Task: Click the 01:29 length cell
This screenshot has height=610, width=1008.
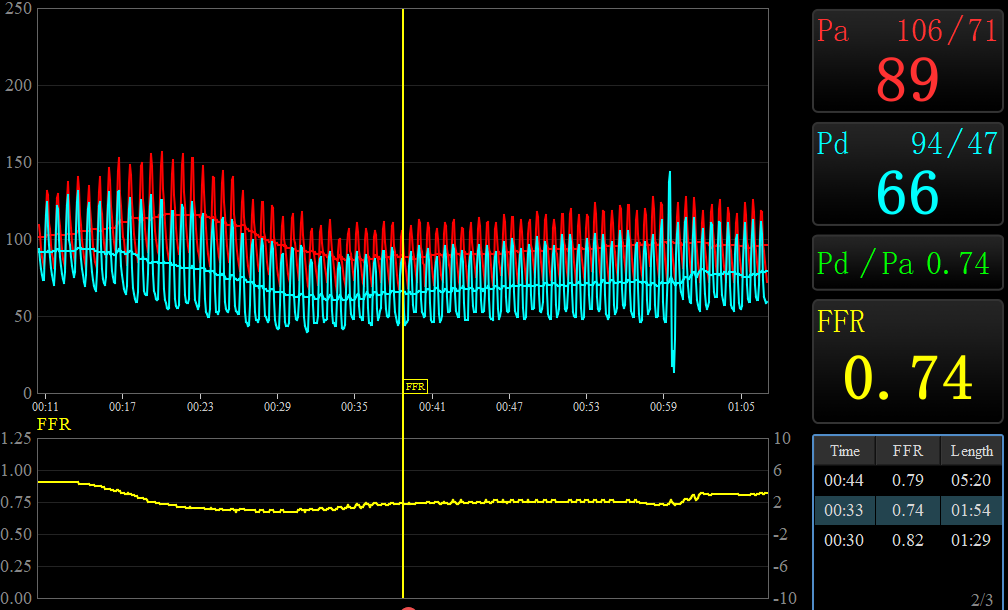Action: [971, 541]
